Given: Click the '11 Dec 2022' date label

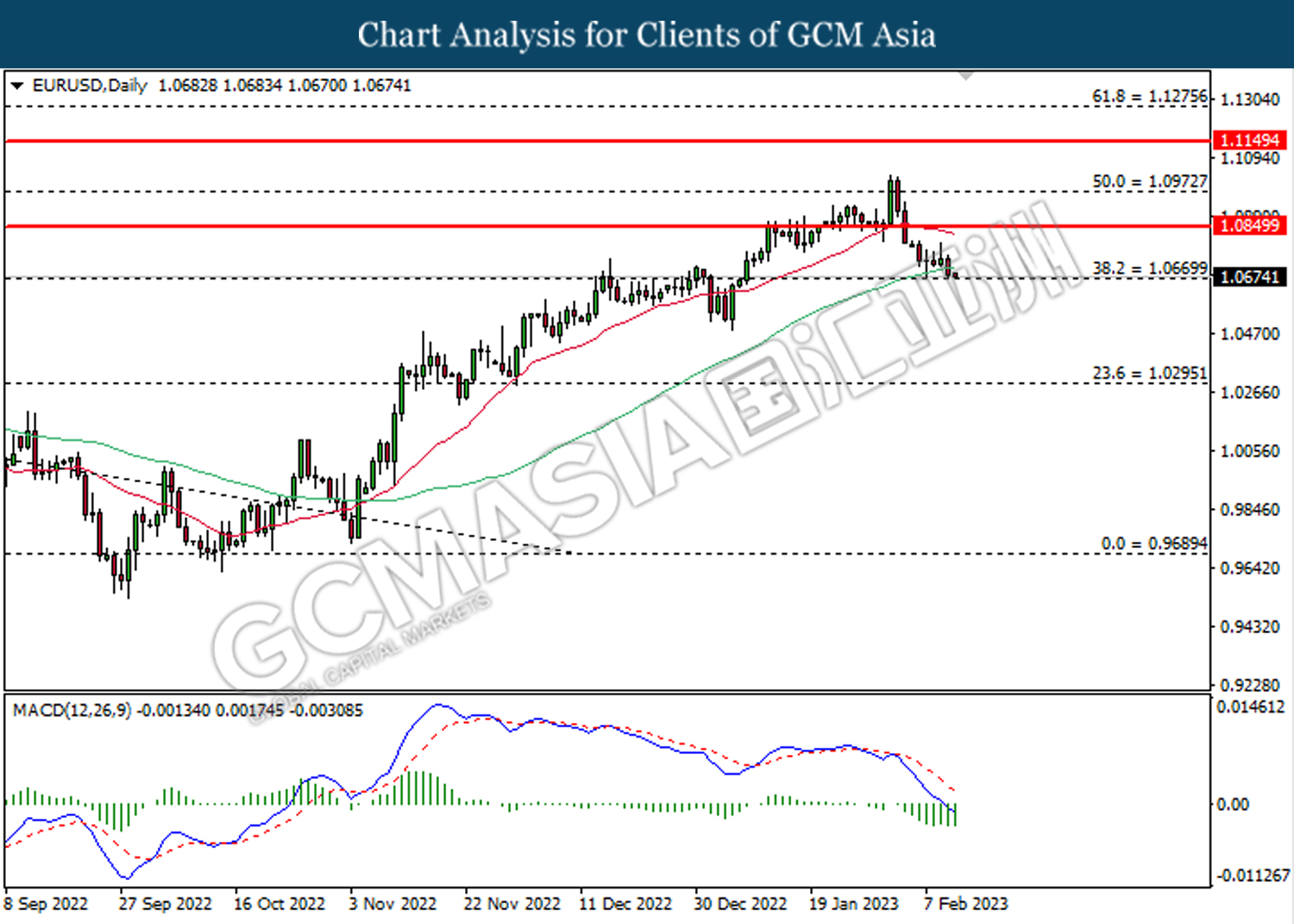Looking at the screenshot, I should [x=625, y=904].
